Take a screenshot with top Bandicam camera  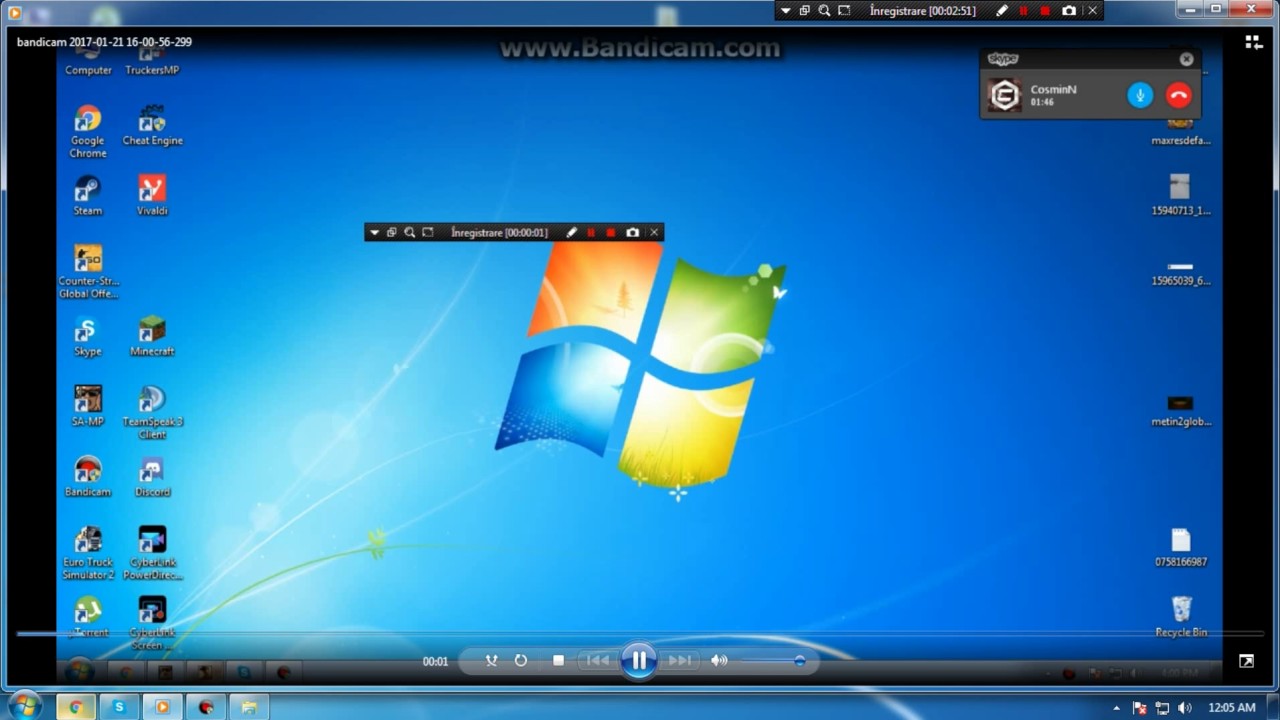click(1069, 11)
